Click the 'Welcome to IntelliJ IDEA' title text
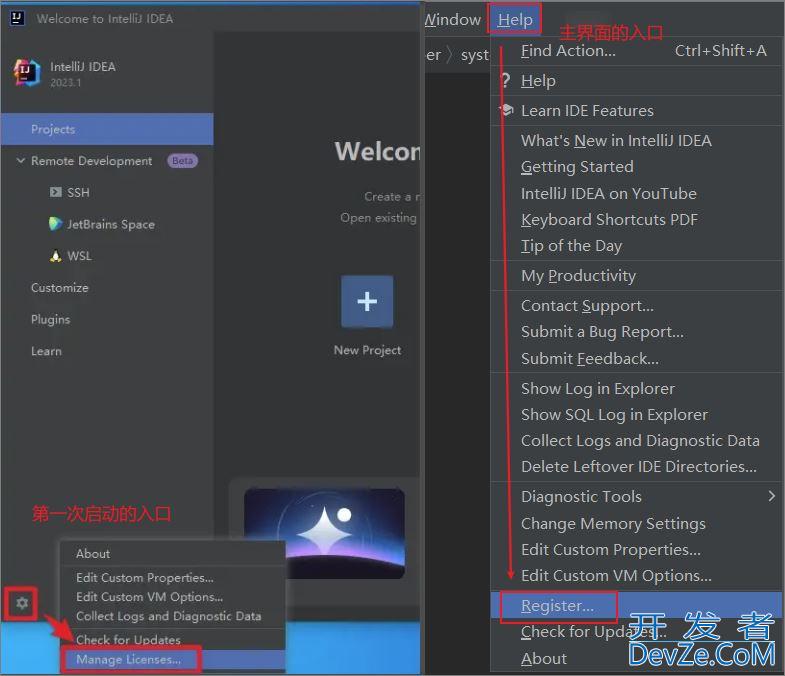Image resolution: width=785 pixels, height=676 pixels. (x=105, y=19)
